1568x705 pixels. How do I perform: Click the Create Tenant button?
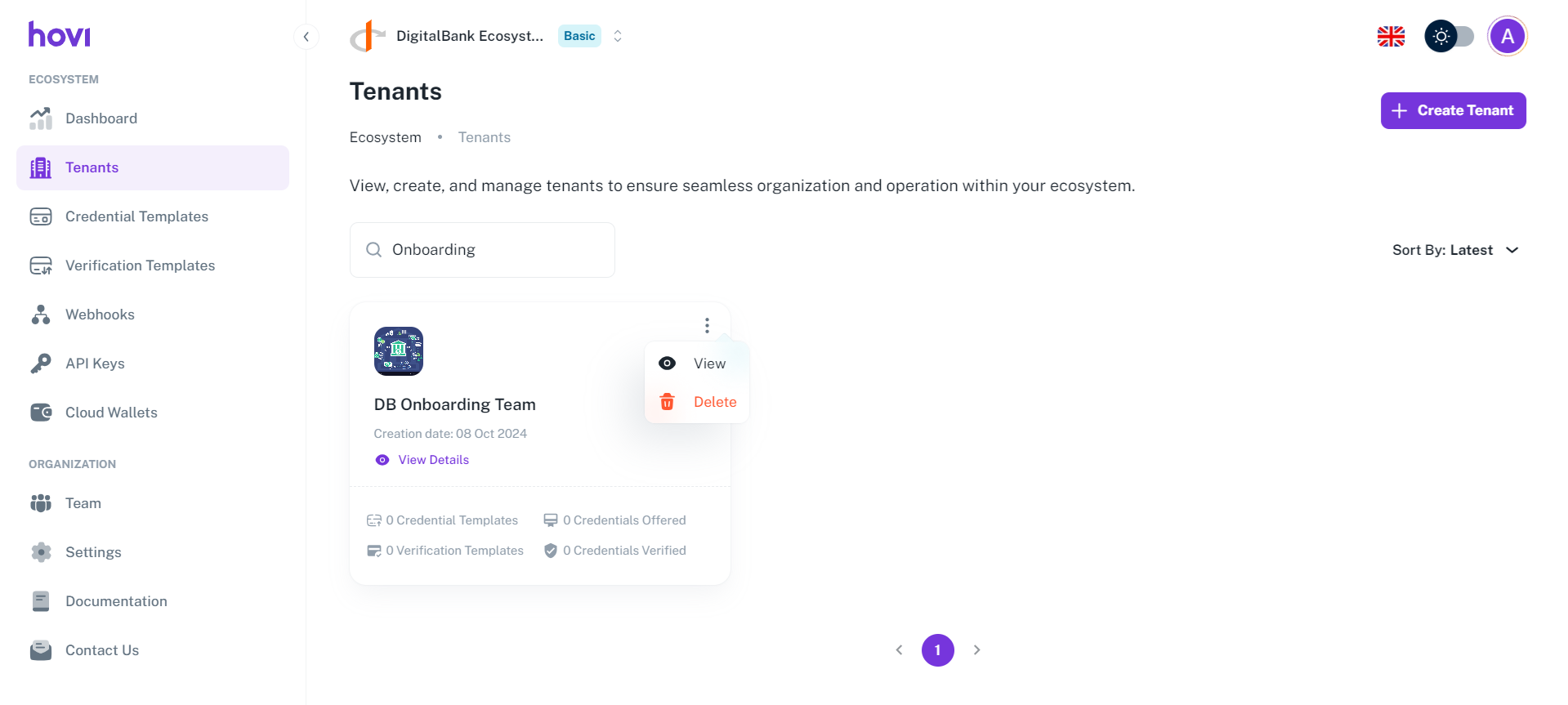[x=1453, y=110]
